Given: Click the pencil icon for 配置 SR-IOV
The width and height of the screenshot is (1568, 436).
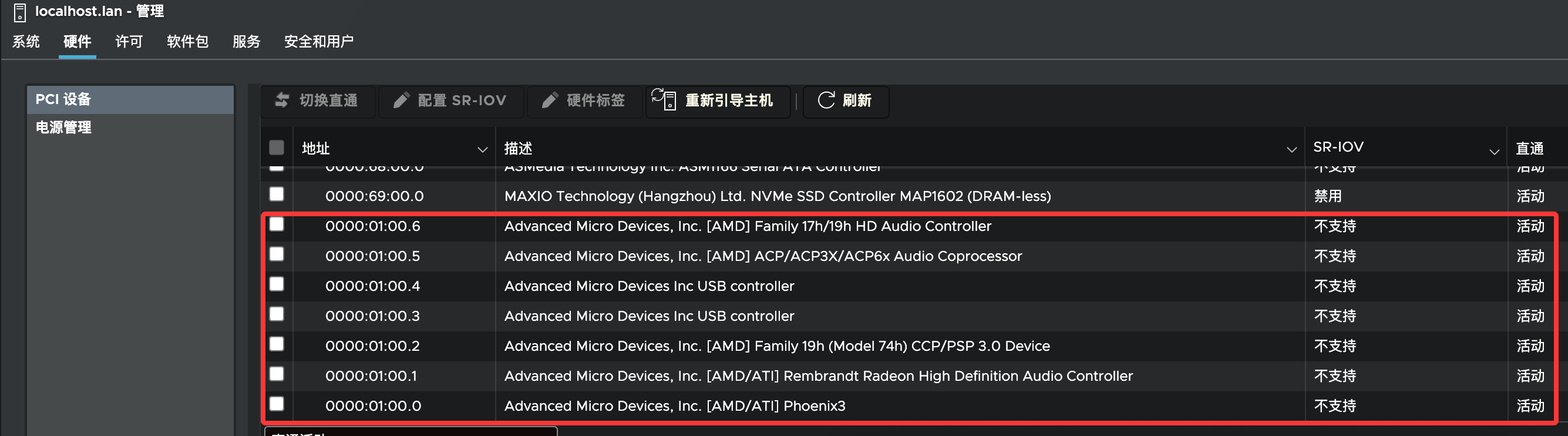Looking at the screenshot, I should click(x=401, y=100).
